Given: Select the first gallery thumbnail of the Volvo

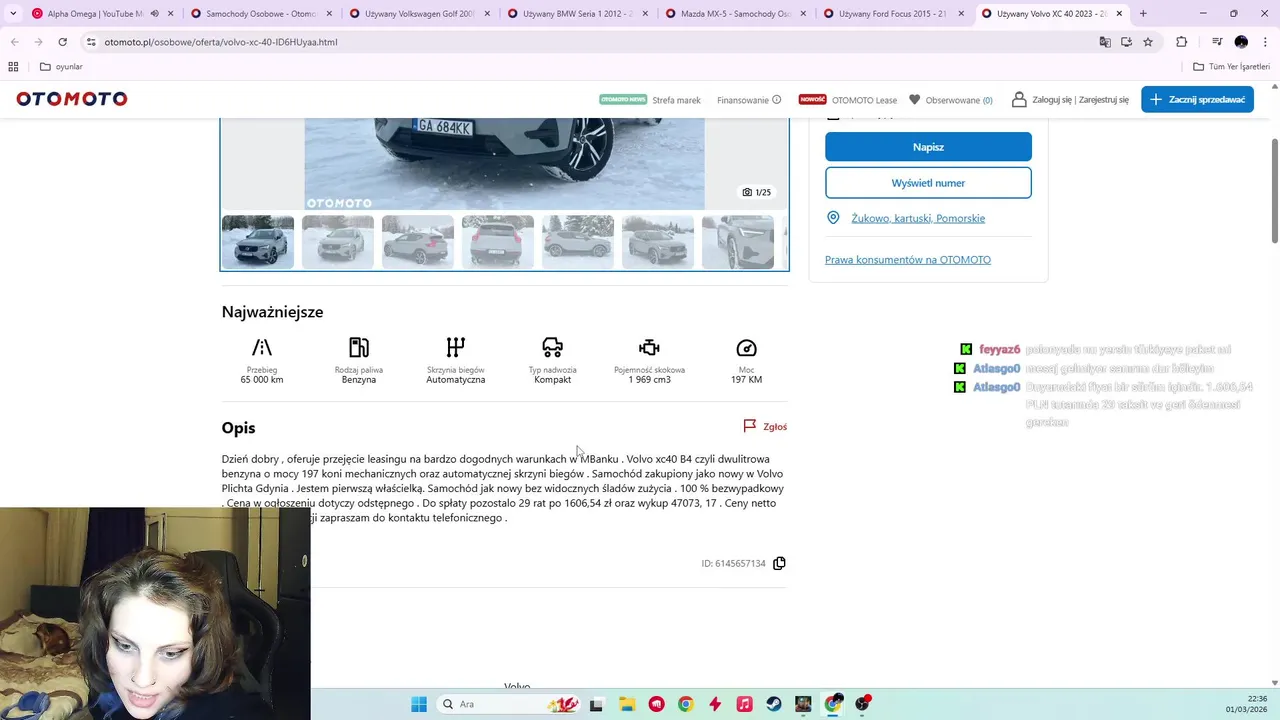Looking at the screenshot, I should point(258,242).
